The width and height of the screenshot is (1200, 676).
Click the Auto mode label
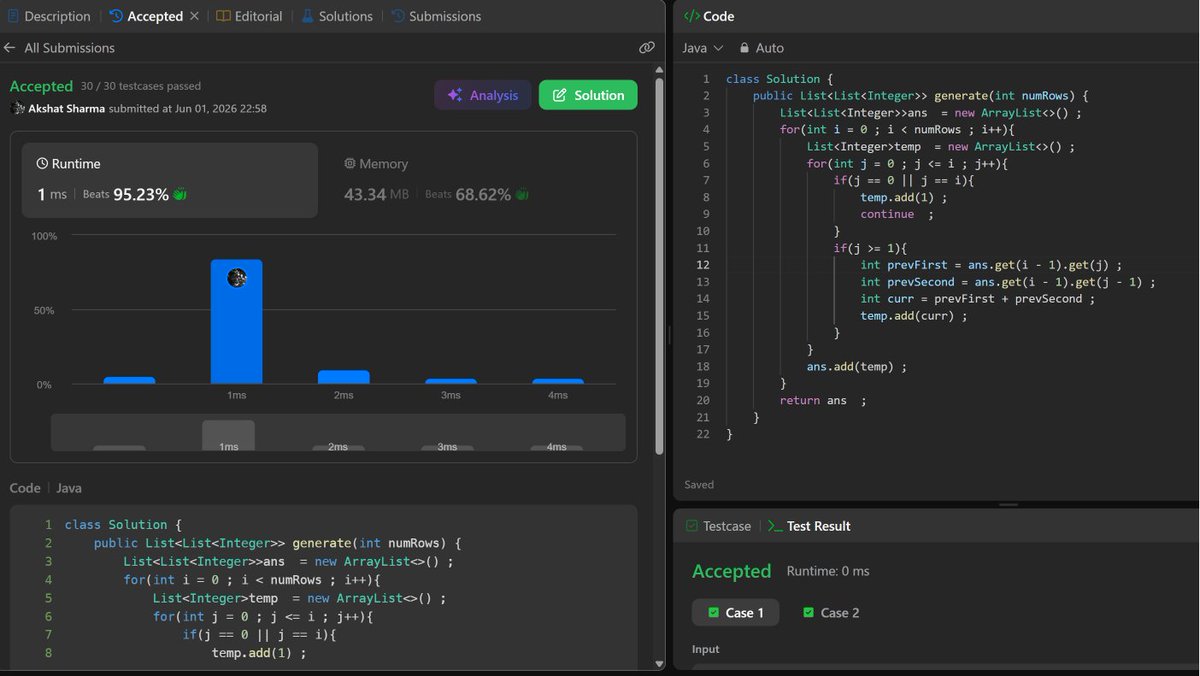[x=770, y=48]
